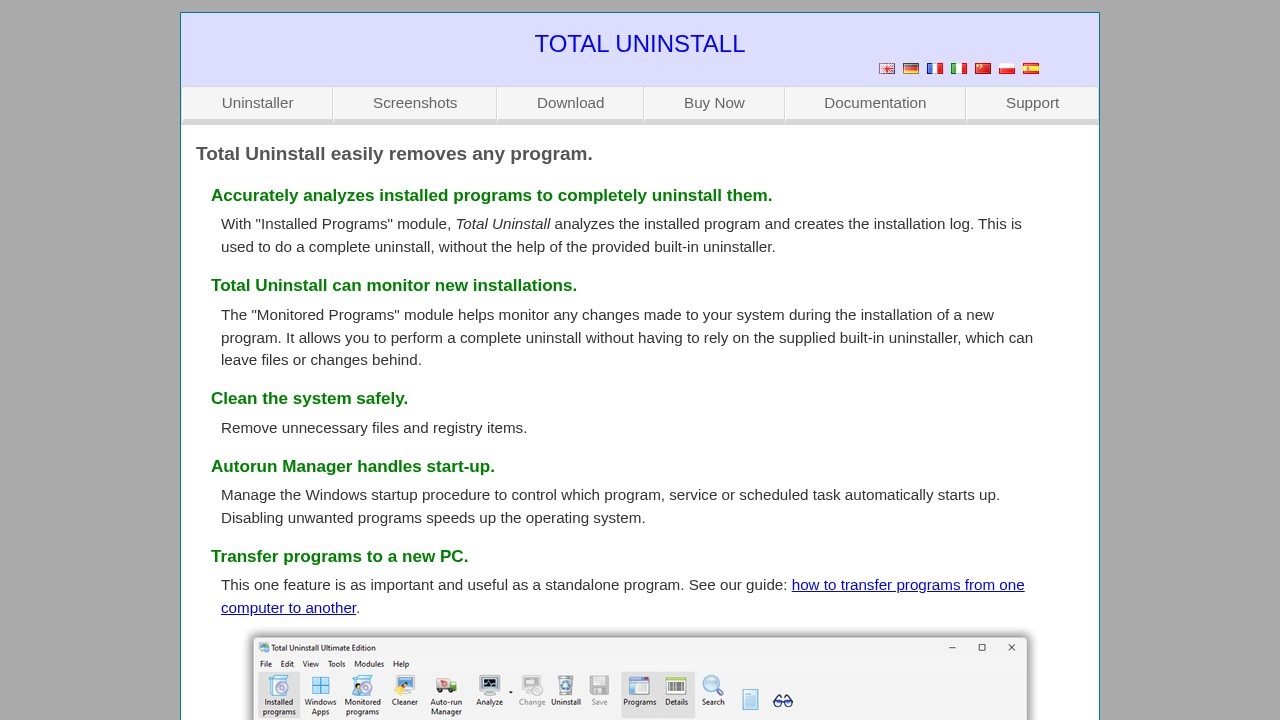Open the Edit menu in app screenshot
Viewport: 1280px width, 720px height.
click(x=287, y=664)
